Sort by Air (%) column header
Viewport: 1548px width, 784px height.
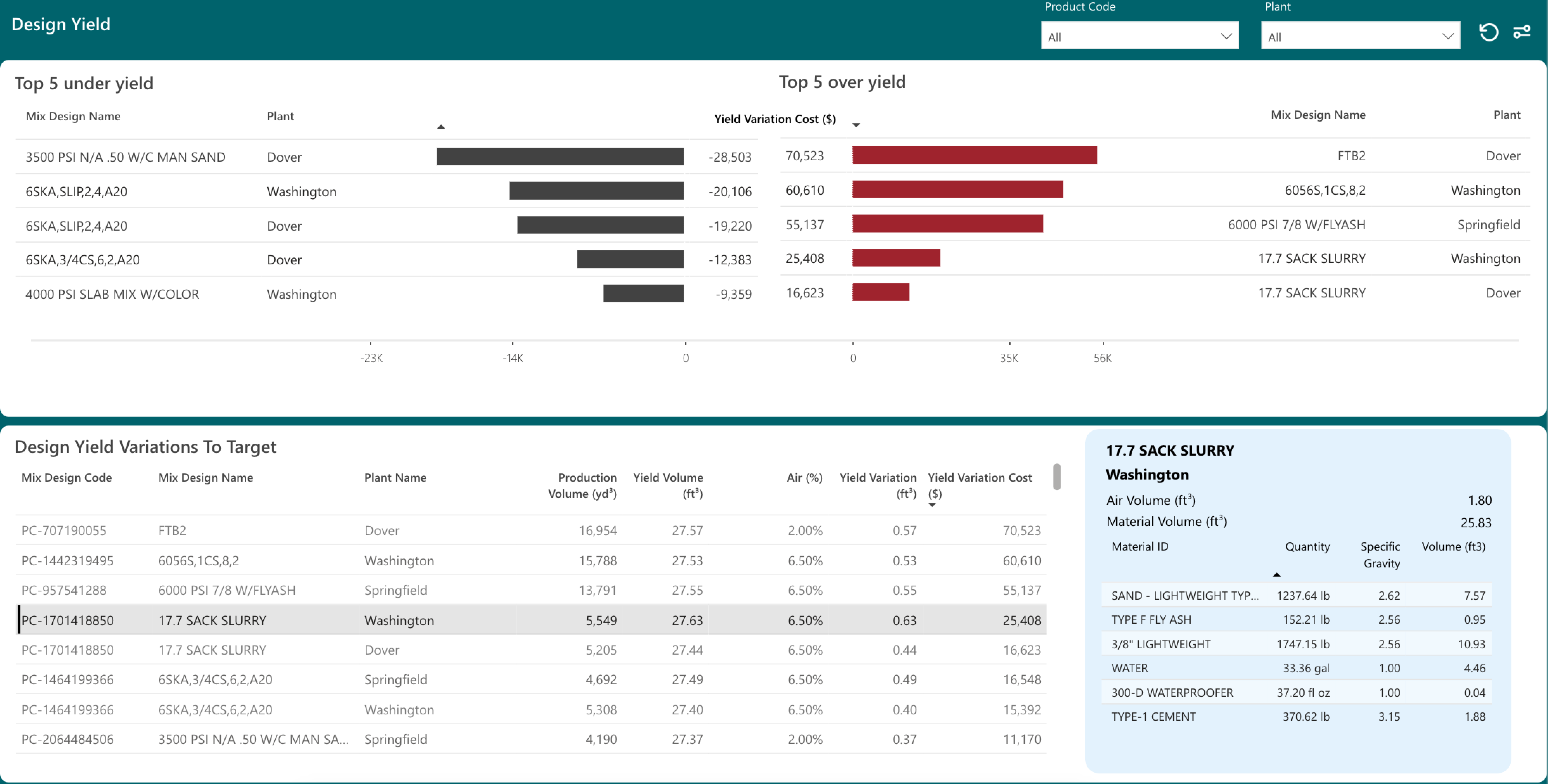click(804, 478)
